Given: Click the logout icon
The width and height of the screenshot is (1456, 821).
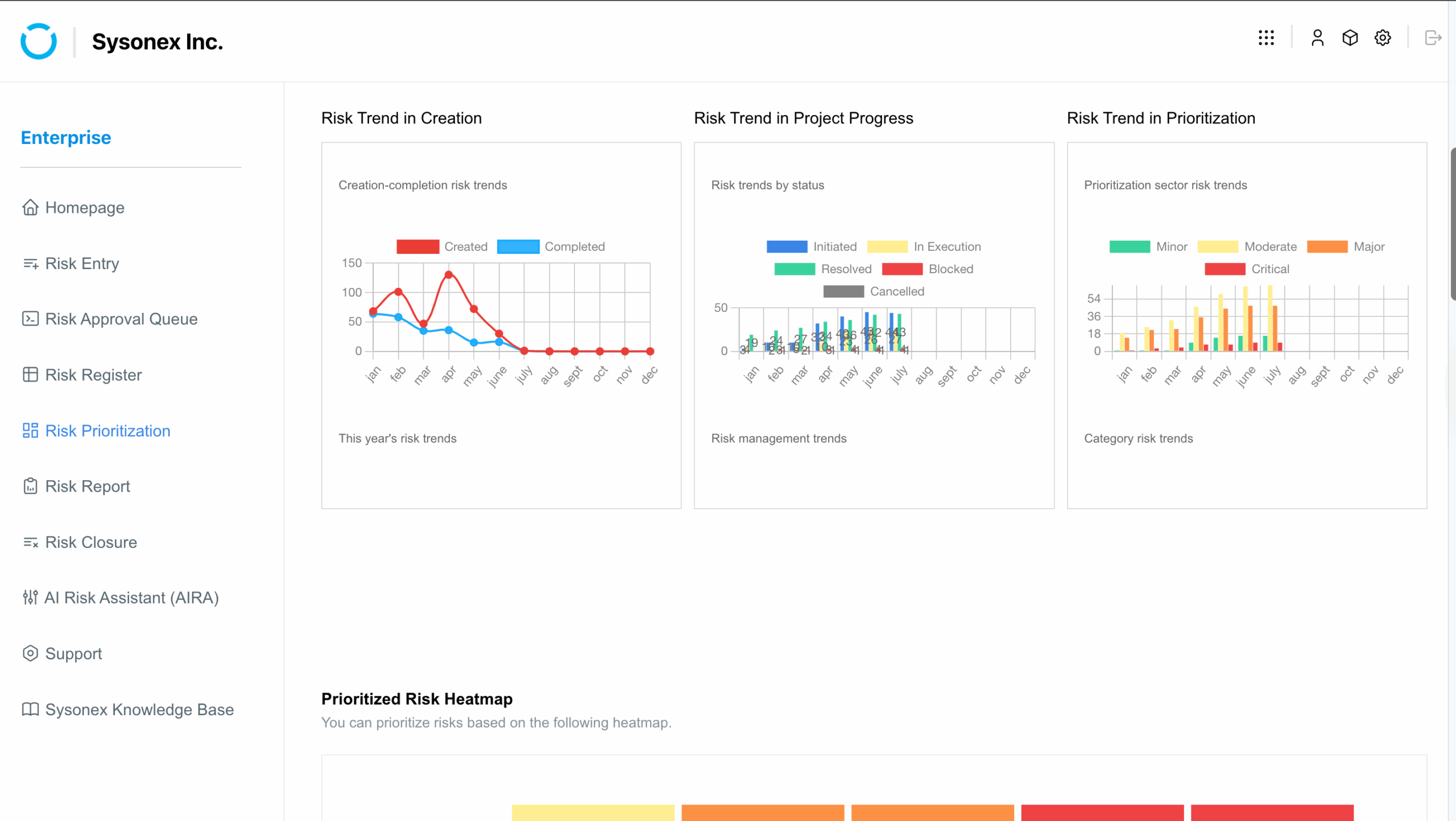Looking at the screenshot, I should [x=1433, y=38].
